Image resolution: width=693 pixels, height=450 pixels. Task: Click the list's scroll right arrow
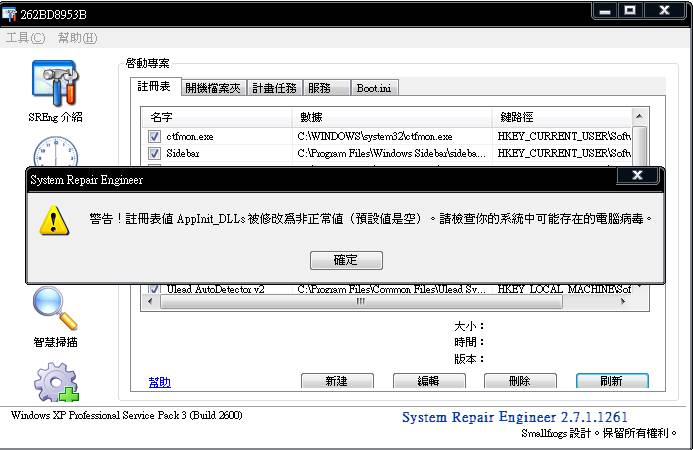623,301
